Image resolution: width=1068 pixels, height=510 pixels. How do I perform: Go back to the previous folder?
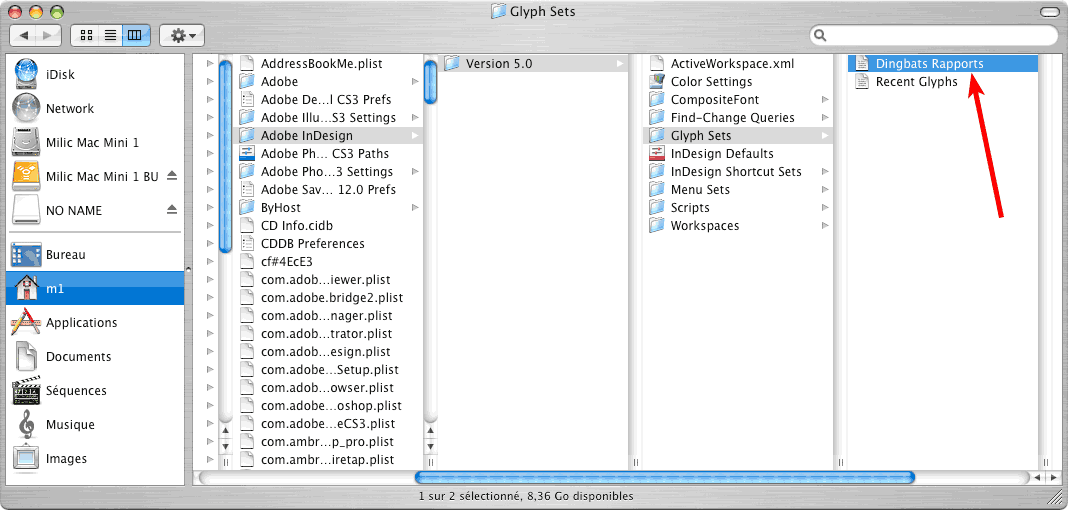click(23, 35)
